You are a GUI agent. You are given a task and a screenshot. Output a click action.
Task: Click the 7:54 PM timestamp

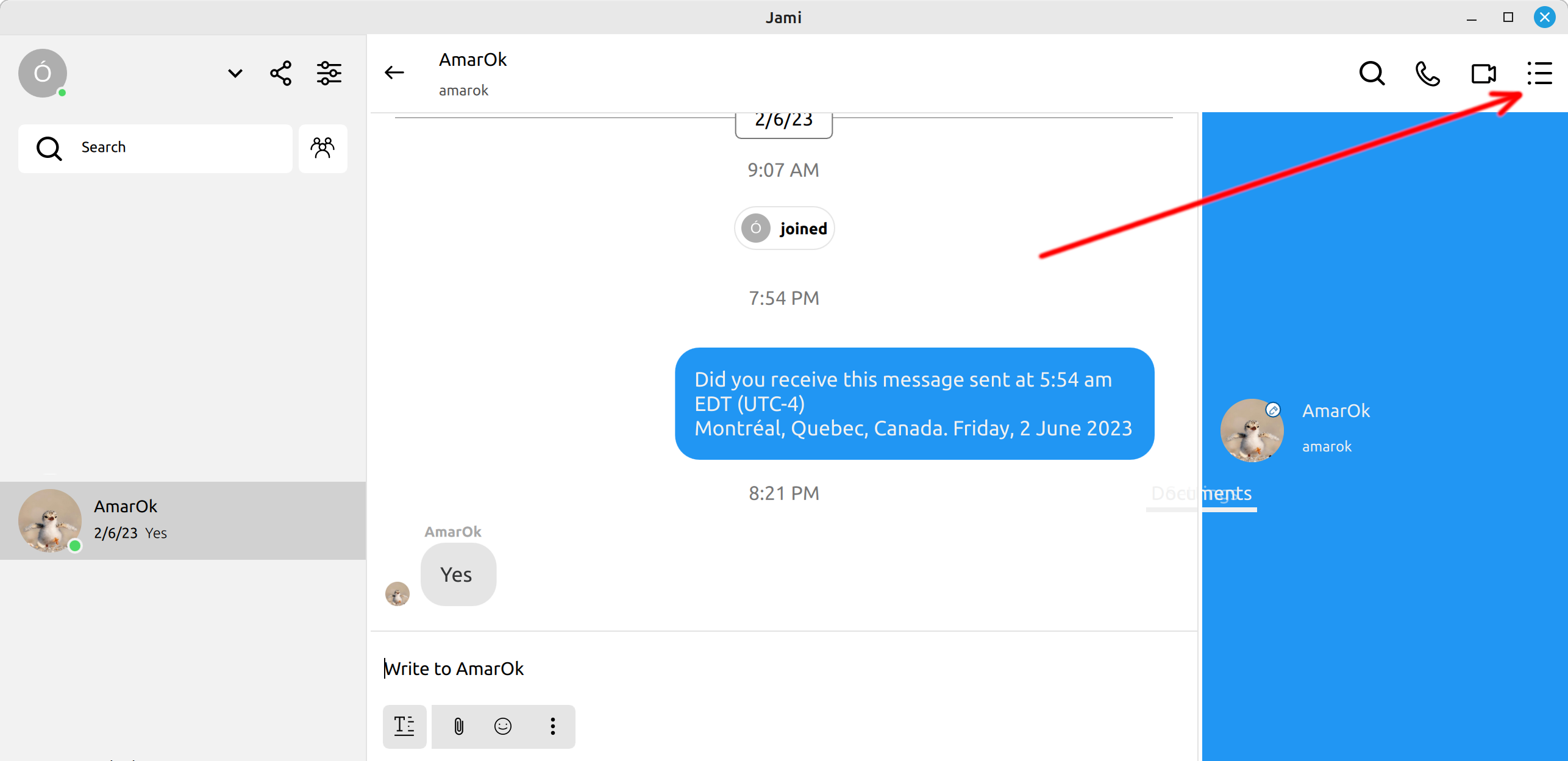click(x=784, y=298)
